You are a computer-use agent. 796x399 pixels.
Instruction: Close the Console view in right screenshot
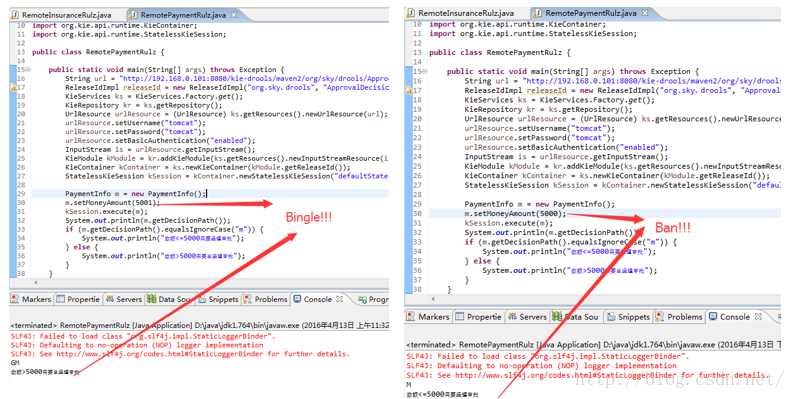(x=758, y=316)
